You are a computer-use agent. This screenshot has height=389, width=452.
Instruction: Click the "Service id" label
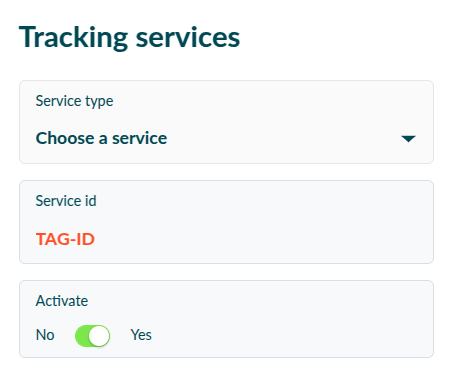coord(66,201)
